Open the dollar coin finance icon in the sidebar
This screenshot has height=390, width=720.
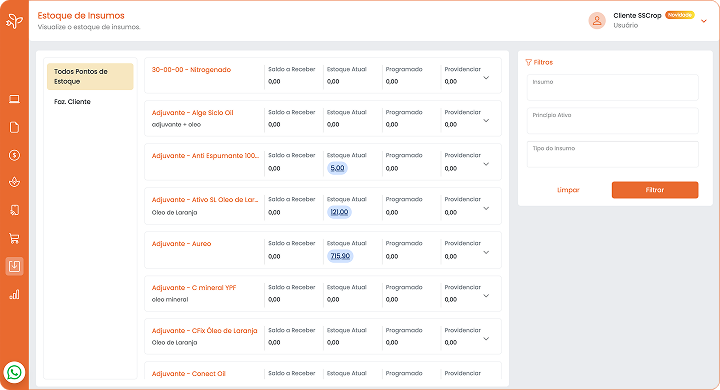(x=14, y=155)
